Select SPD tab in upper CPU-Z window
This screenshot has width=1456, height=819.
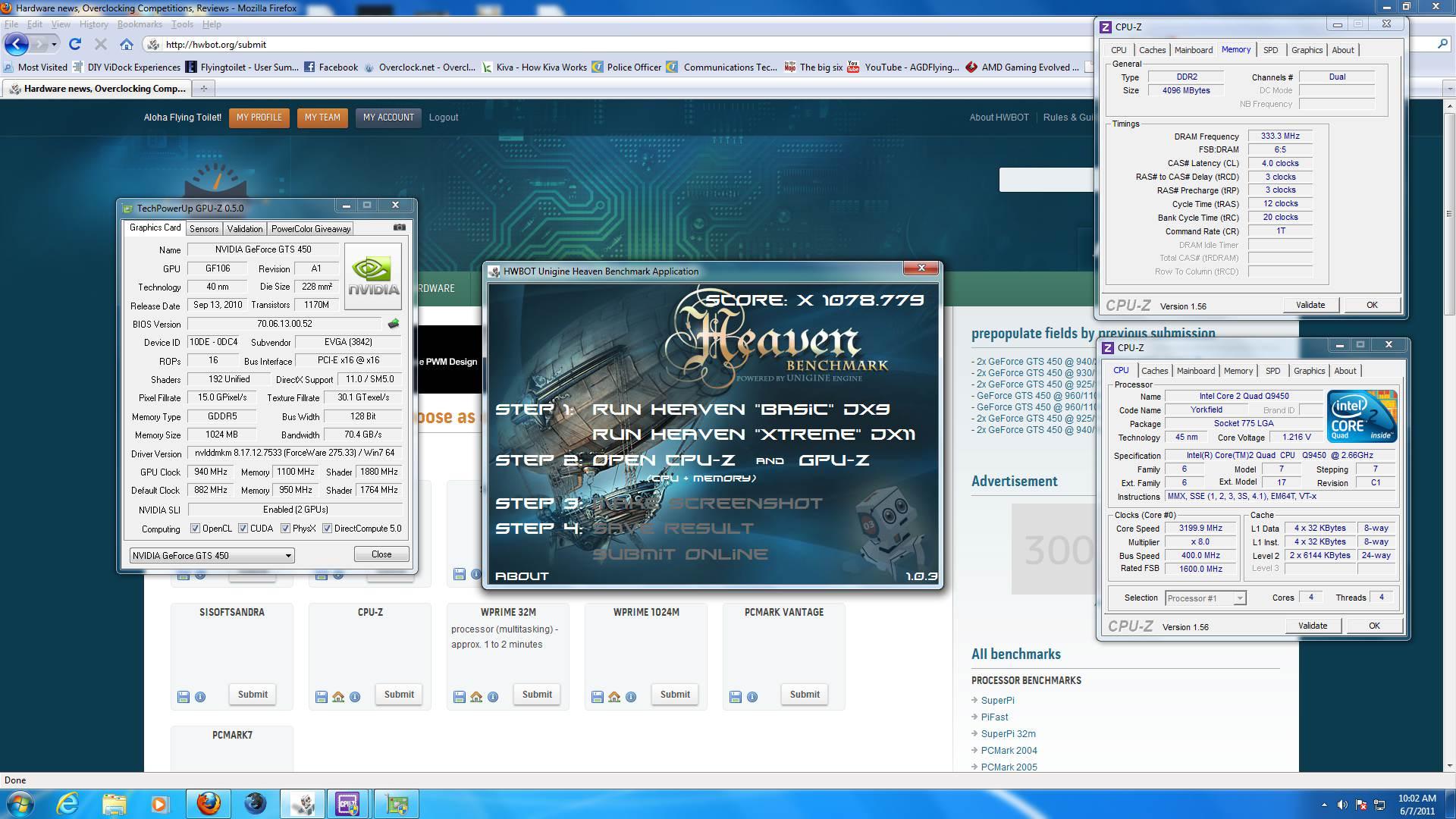click(x=1270, y=50)
